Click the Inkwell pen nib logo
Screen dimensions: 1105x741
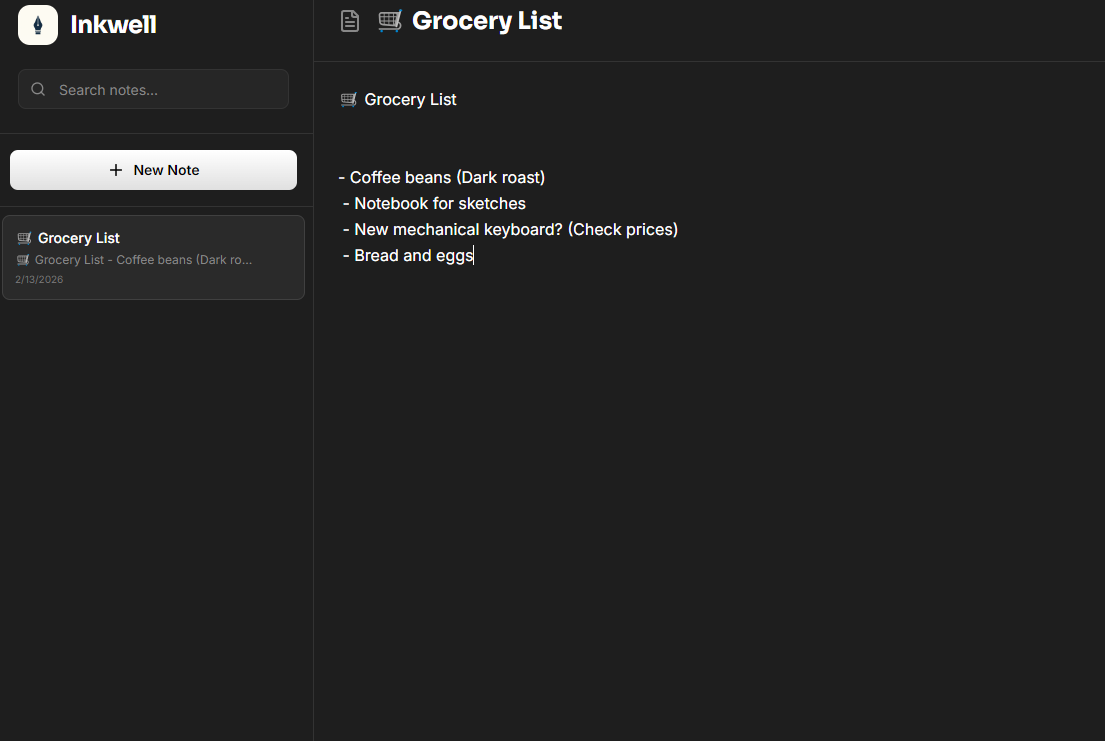38,25
